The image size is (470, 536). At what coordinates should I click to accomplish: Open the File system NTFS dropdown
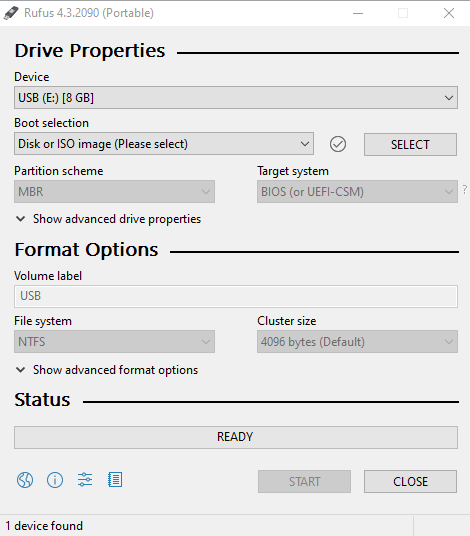tap(115, 341)
